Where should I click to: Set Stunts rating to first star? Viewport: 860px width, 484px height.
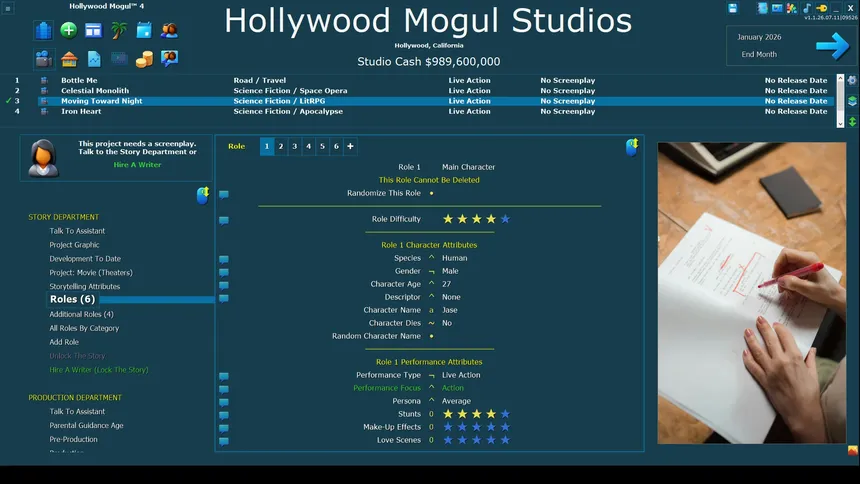point(448,414)
